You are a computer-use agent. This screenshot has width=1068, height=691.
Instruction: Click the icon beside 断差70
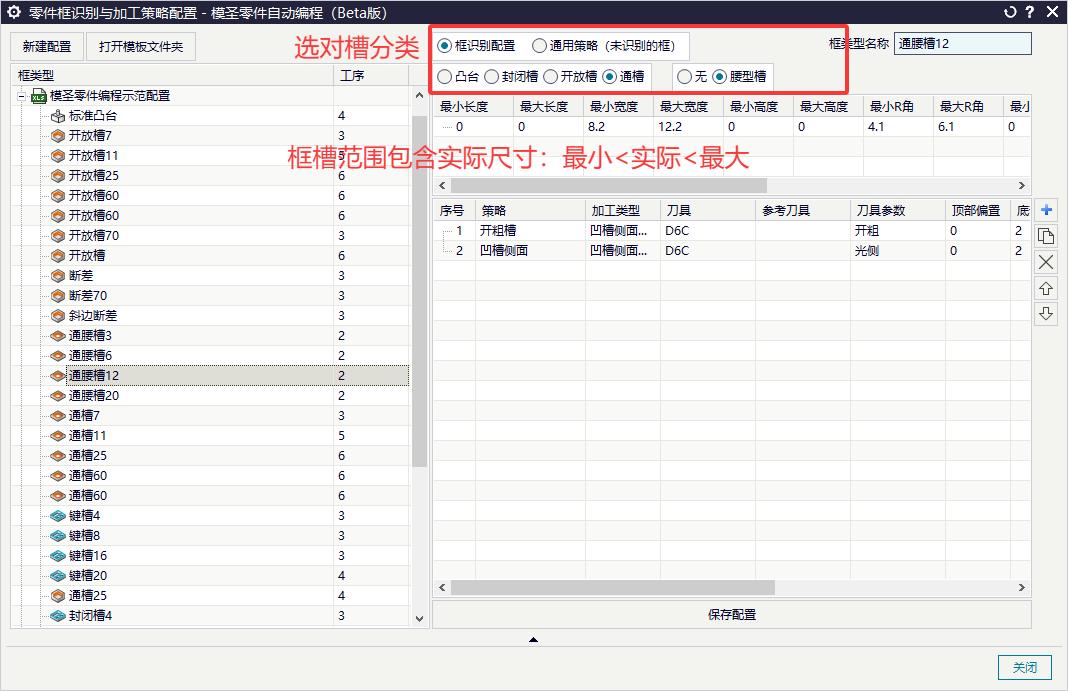coord(58,296)
